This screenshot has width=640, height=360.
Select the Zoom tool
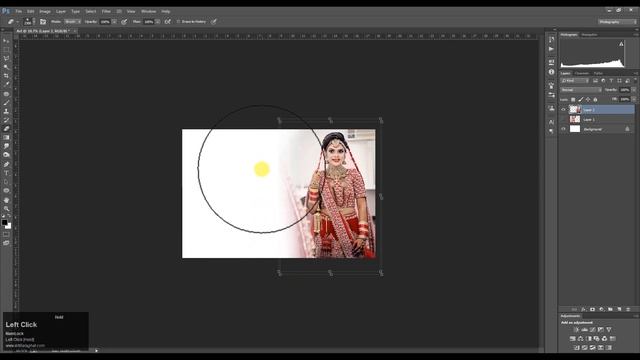tap(6, 209)
